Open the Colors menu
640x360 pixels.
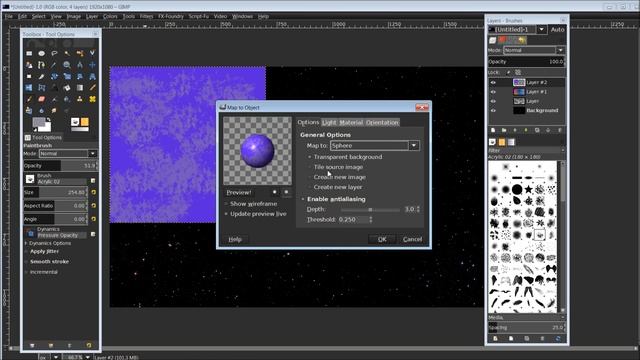[x=110, y=16]
